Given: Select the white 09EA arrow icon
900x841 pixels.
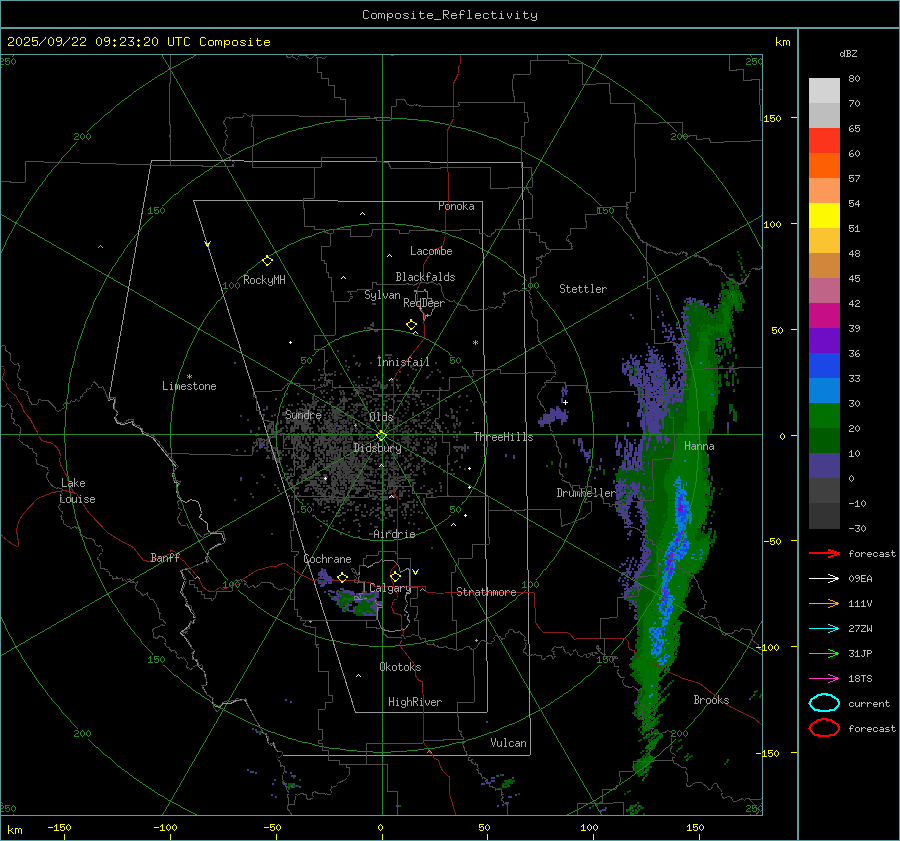Looking at the screenshot, I should click(x=824, y=578).
